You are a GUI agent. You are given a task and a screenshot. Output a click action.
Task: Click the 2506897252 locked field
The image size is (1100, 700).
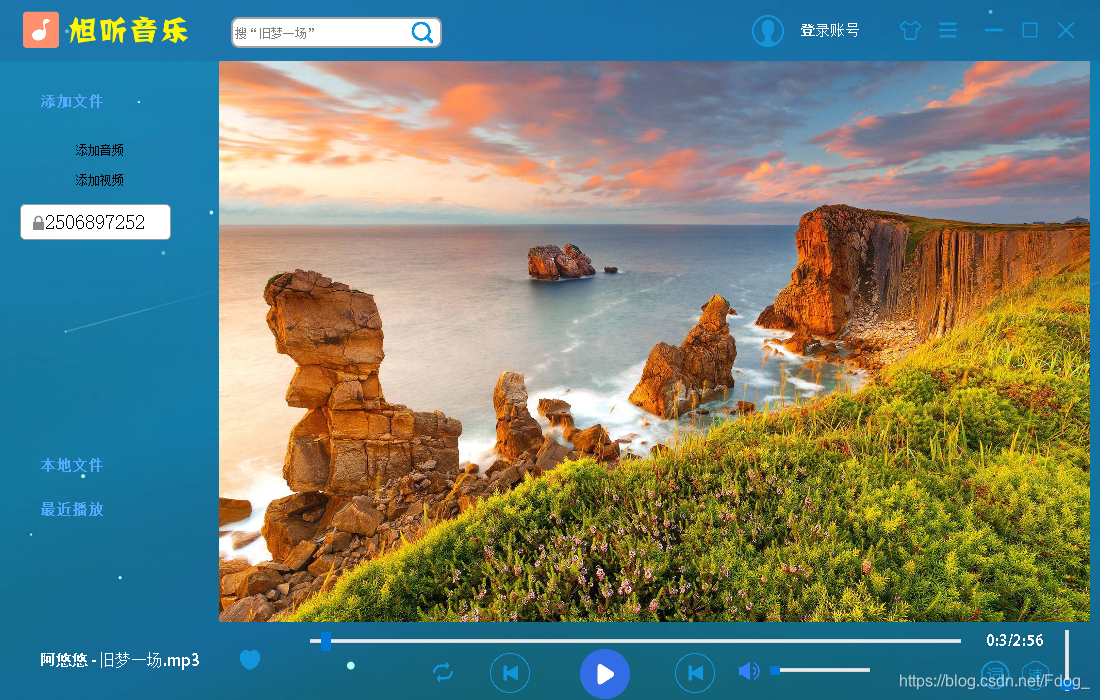(x=95, y=222)
